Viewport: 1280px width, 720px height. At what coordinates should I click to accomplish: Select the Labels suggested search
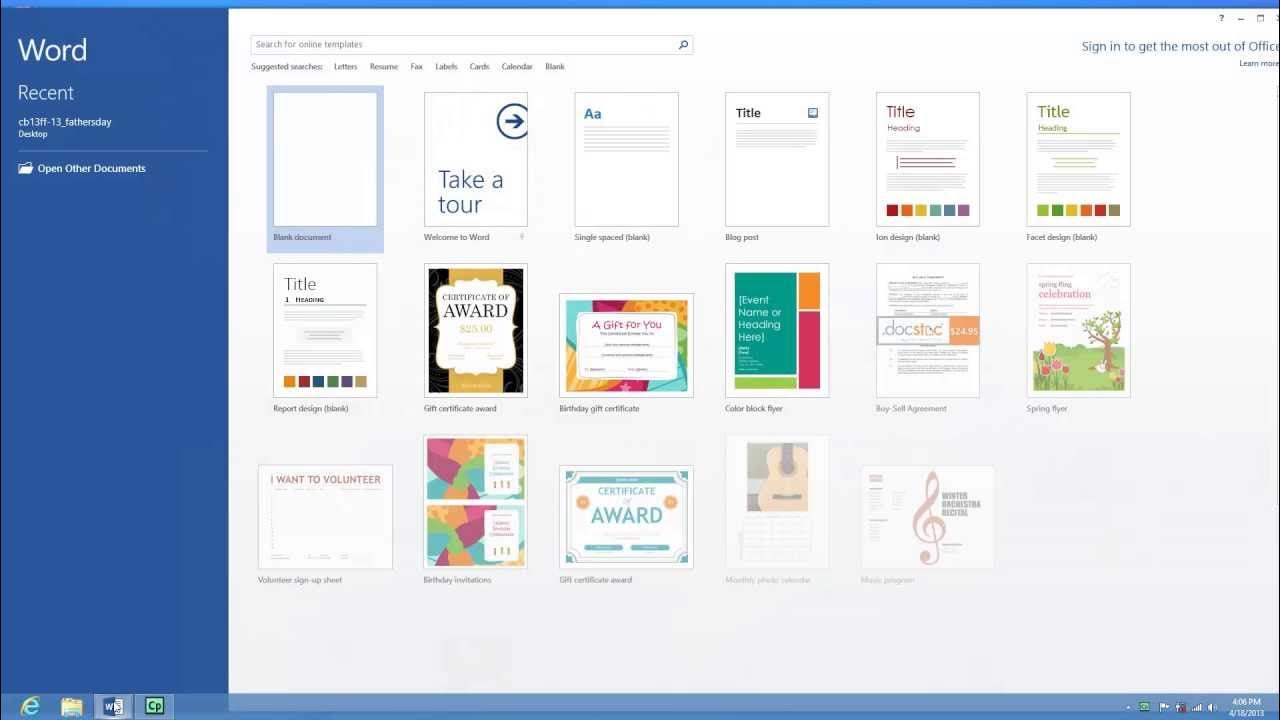tap(446, 67)
